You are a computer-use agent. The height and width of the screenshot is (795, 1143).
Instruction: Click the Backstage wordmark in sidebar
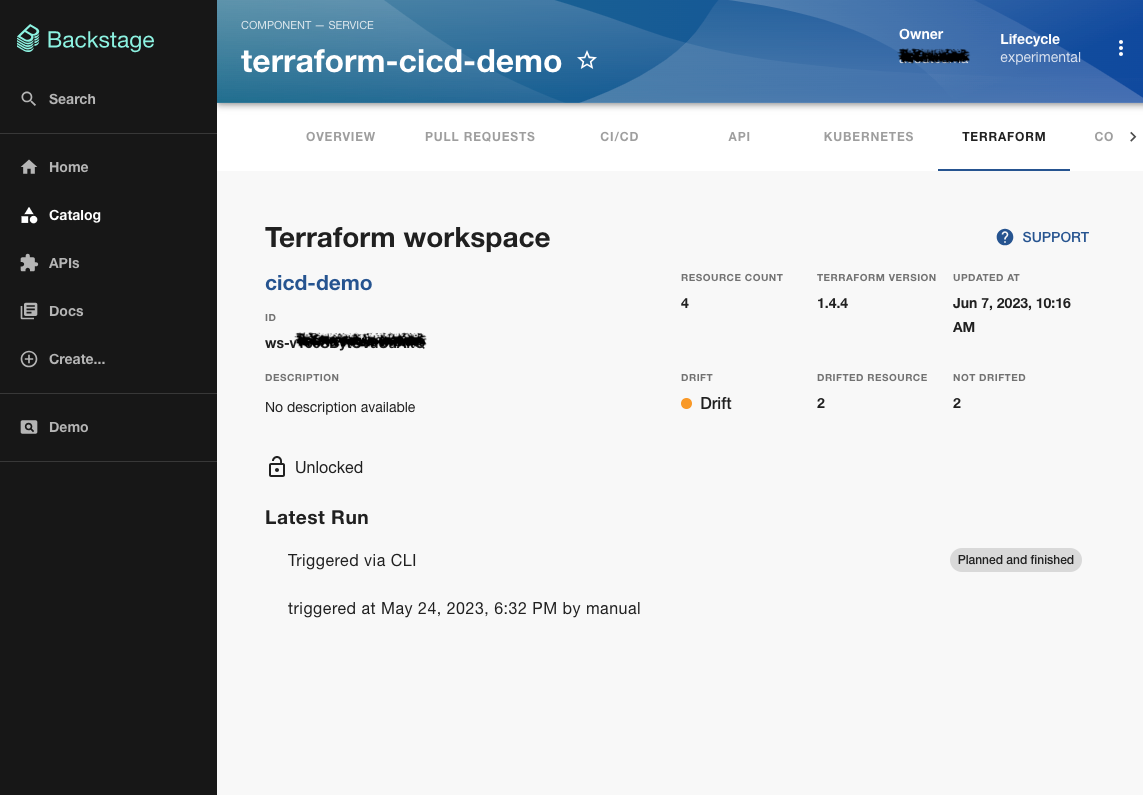coord(101,39)
